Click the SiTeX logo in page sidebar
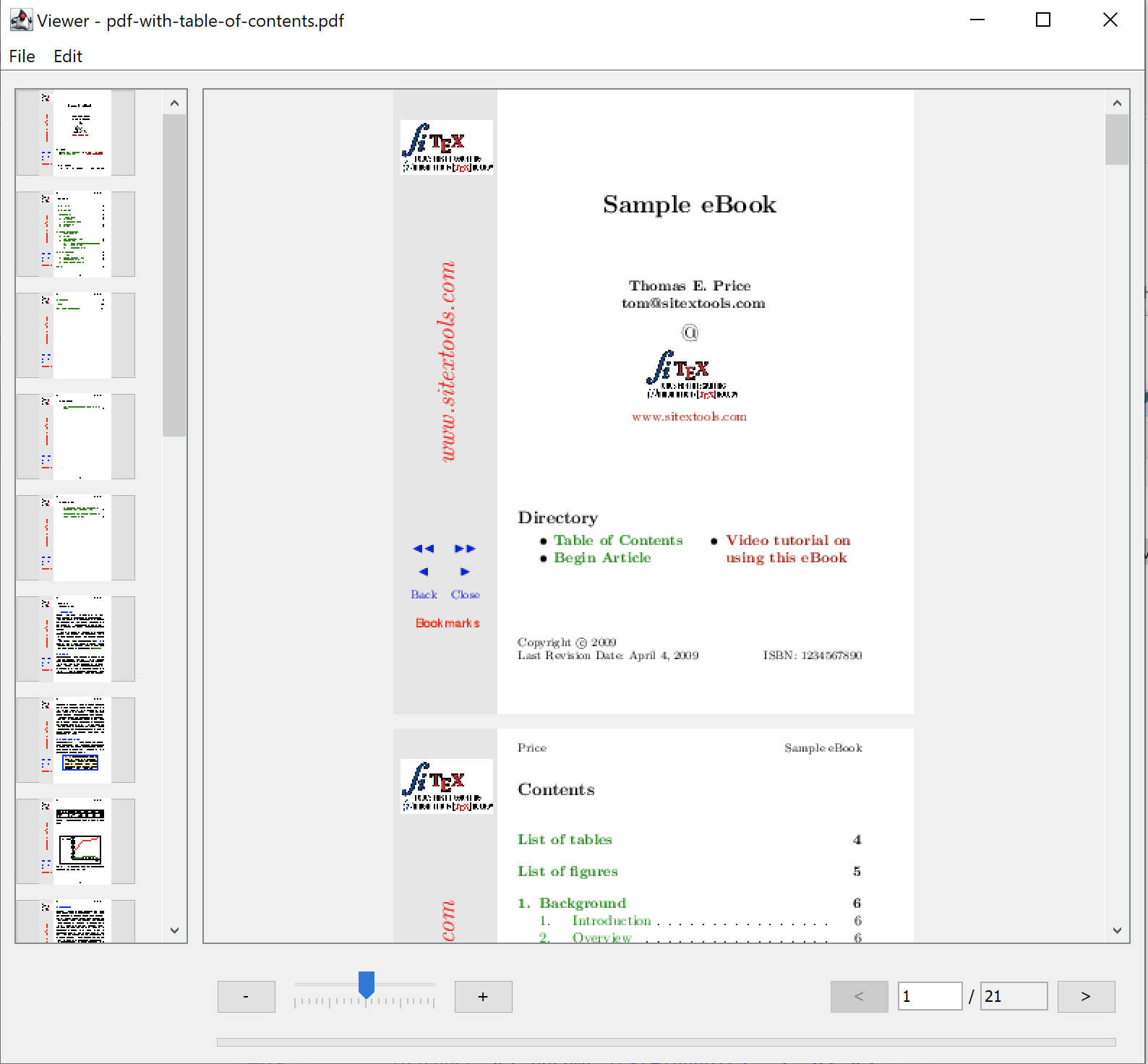Image resolution: width=1148 pixels, height=1064 pixels. tap(447, 147)
